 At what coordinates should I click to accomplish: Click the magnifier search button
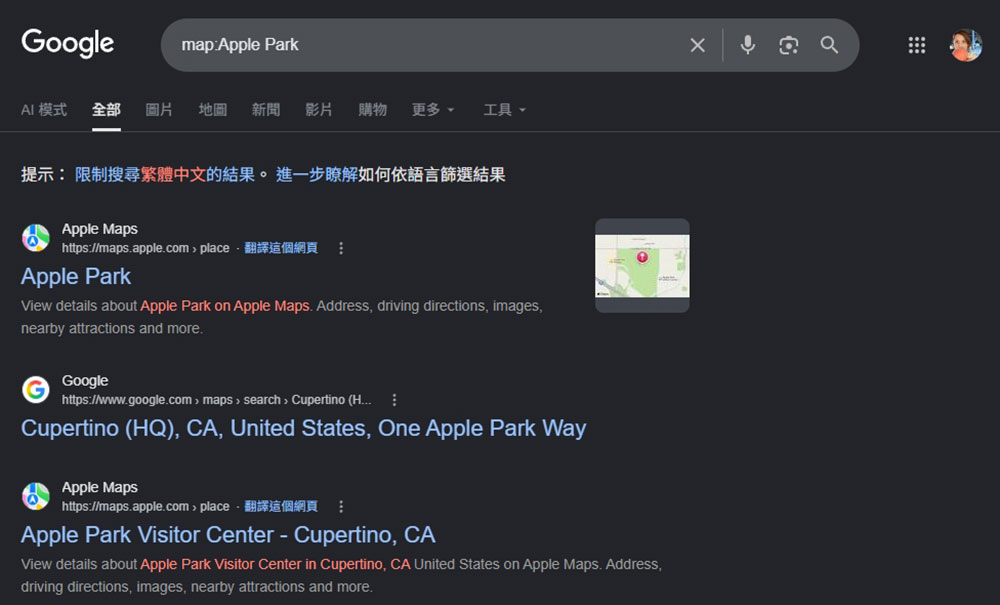[x=829, y=45]
